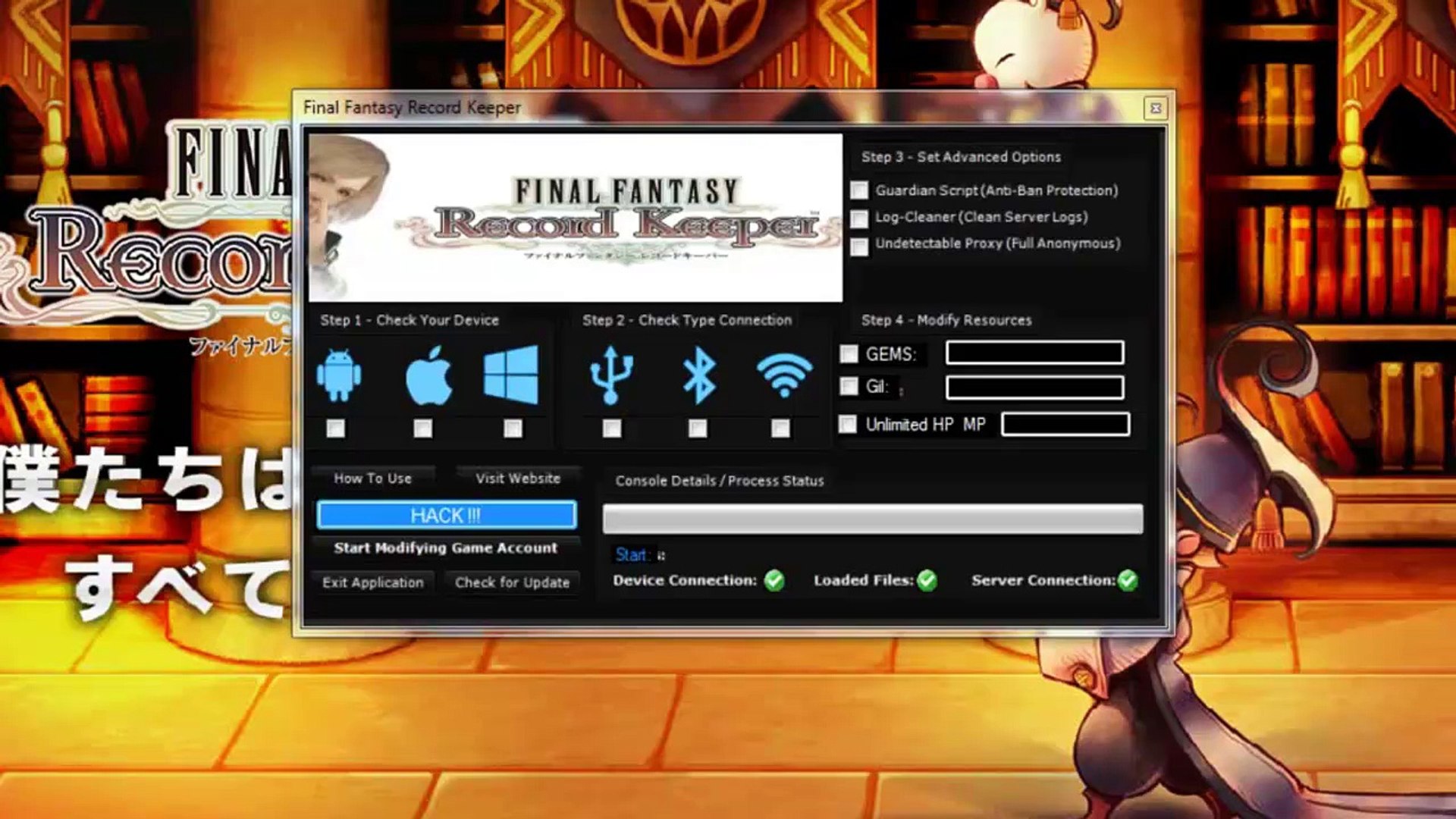
Task: Select the Bluetooth connection icon
Action: coord(698,375)
